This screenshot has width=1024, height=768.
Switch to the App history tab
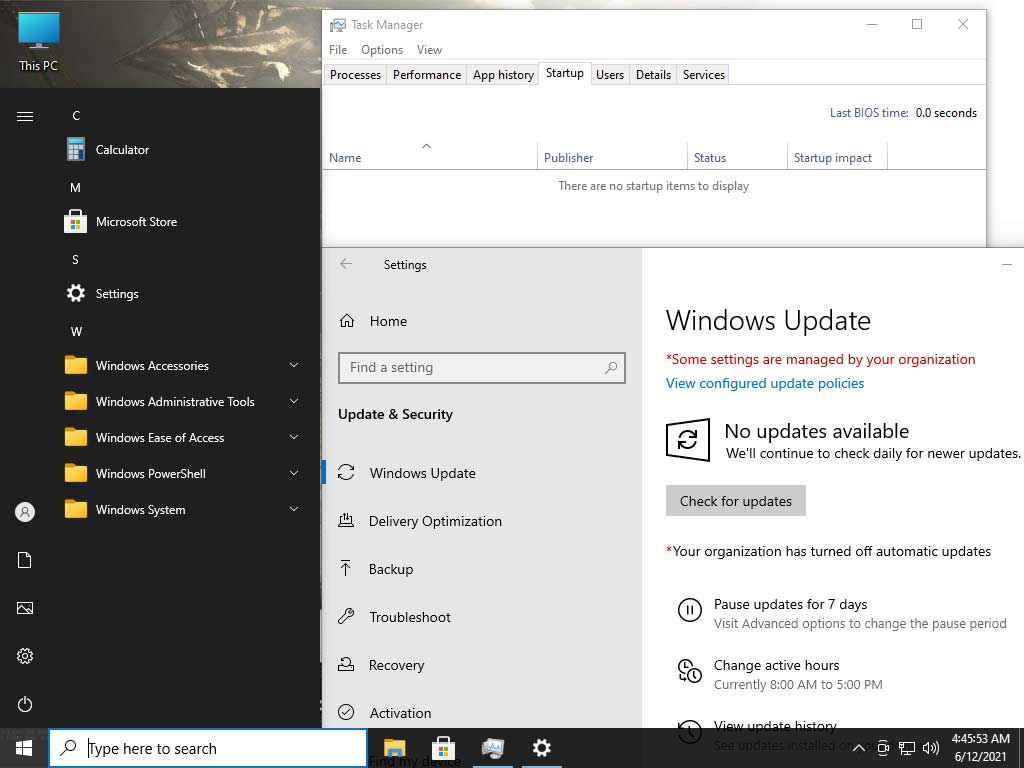pos(503,74)
